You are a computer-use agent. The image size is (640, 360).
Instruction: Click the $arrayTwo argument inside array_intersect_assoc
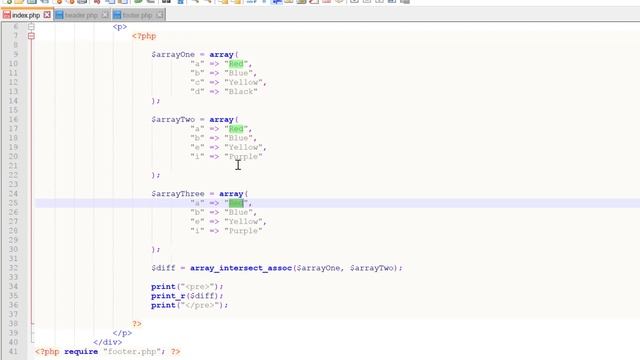click(371, 268)
